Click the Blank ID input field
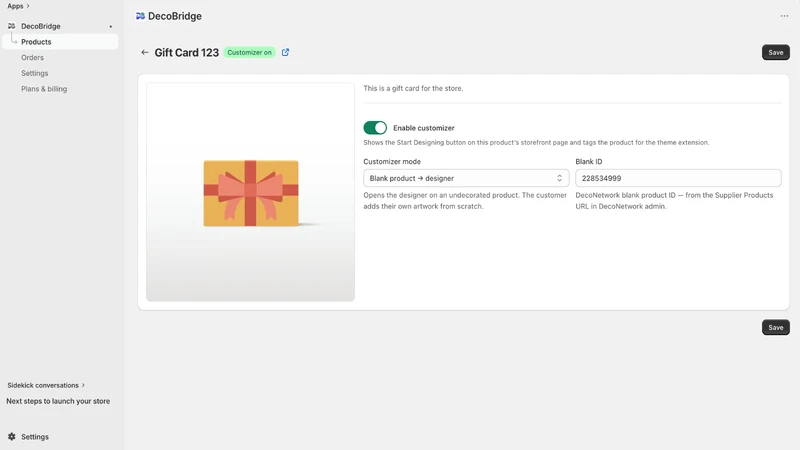Viewport: 800px width, 450px height. (x=678, y=178)
